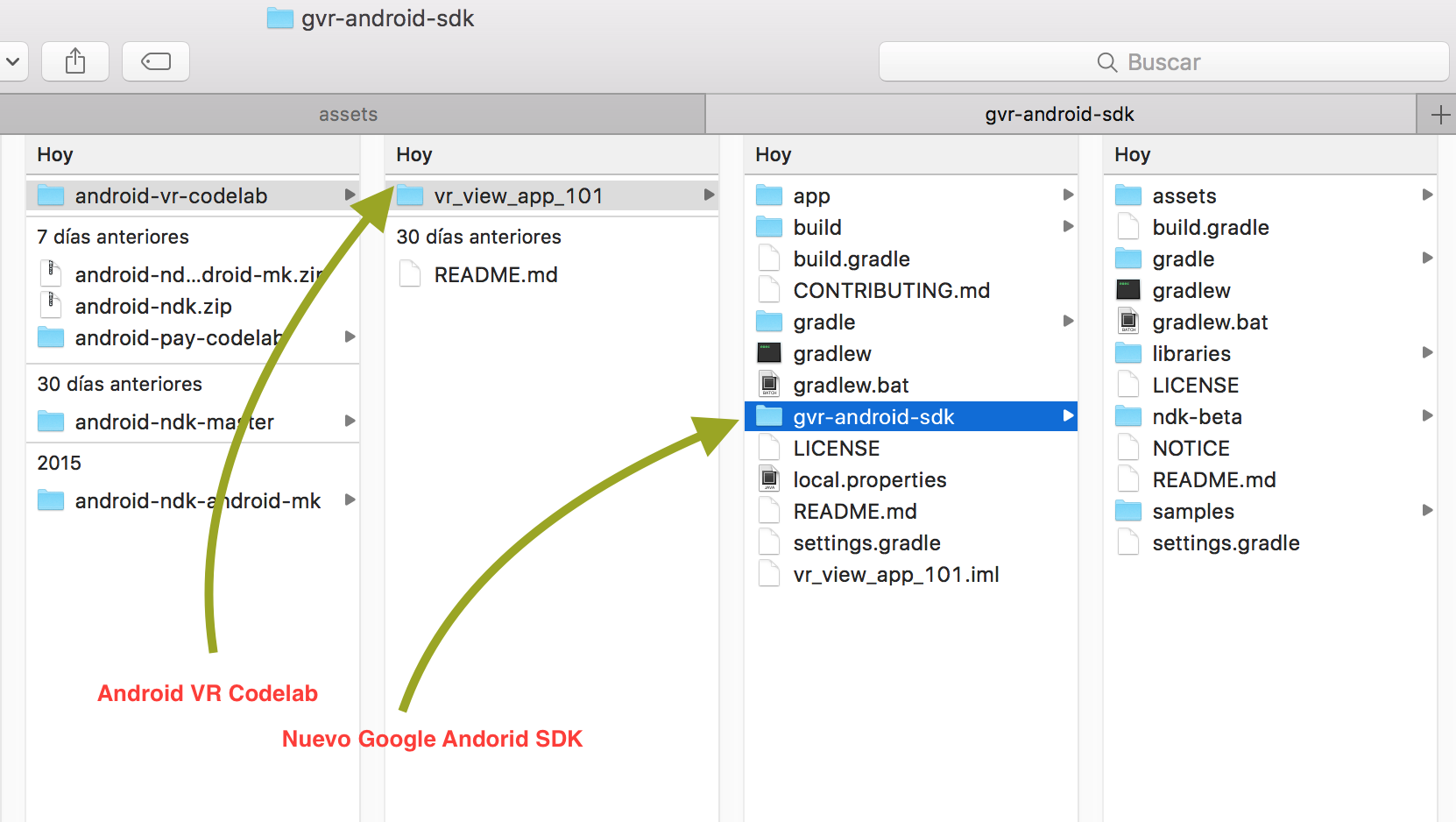Select the app folder icon
This screenshot has width=1456, height=822.
coord(769,195)
